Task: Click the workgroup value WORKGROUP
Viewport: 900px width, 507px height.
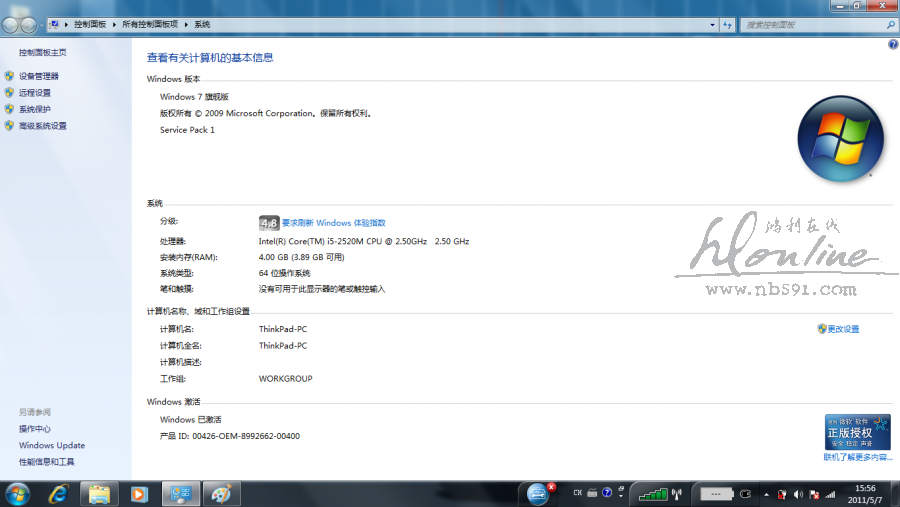Action: [285, 379]
